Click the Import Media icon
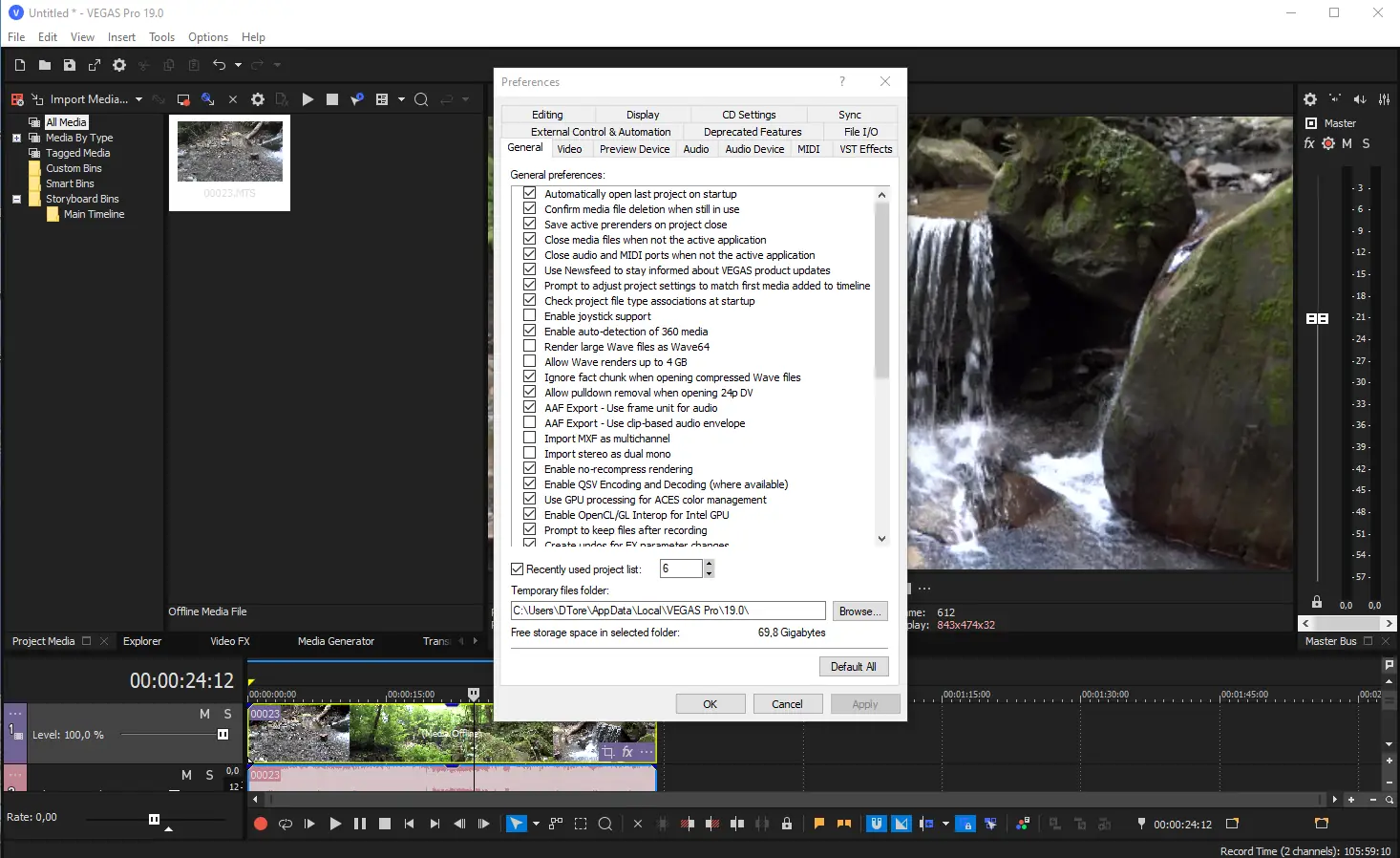The width and height of the screenshot is (1400, 858). coord(37,99)
